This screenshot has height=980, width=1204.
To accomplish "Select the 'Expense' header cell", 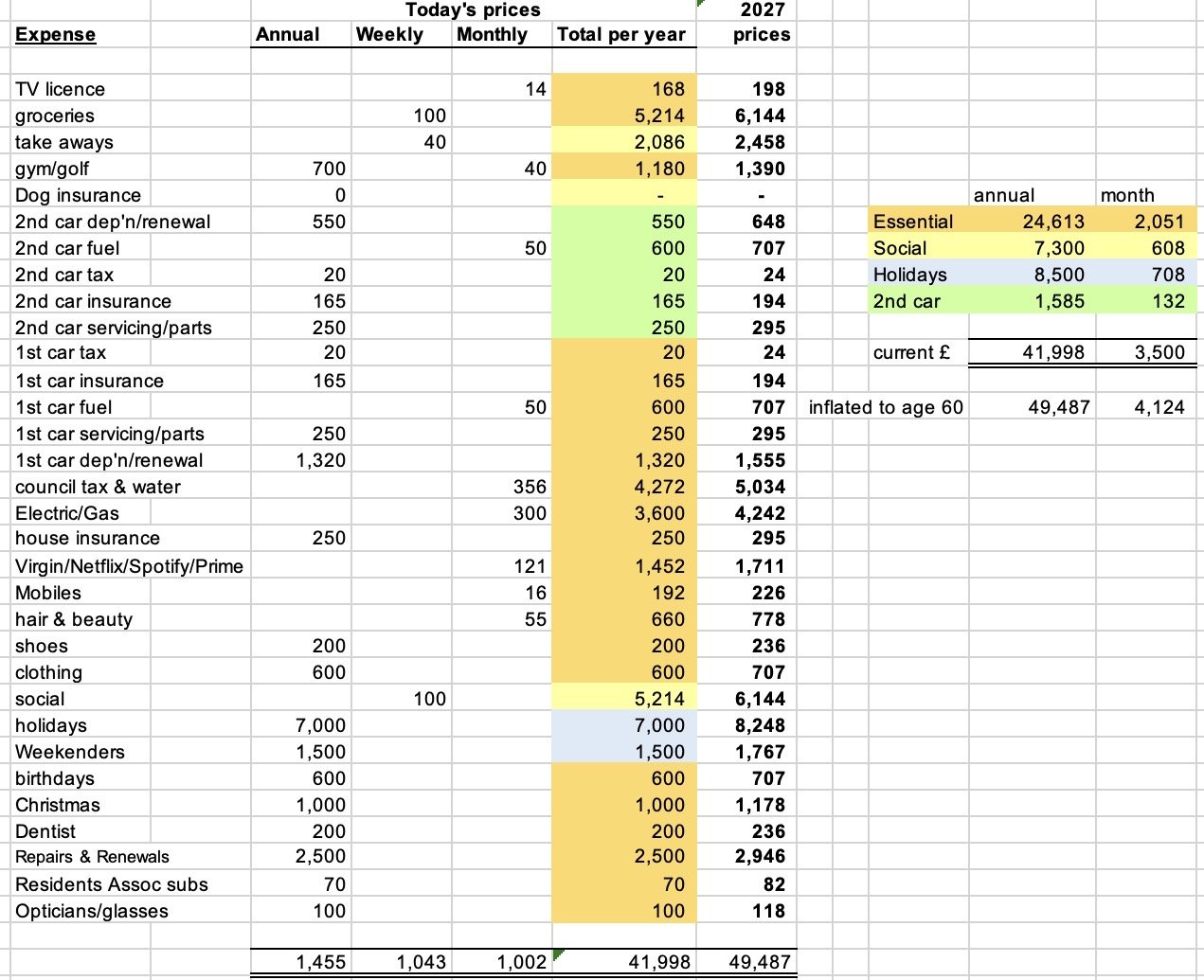I will pos(55,35).
